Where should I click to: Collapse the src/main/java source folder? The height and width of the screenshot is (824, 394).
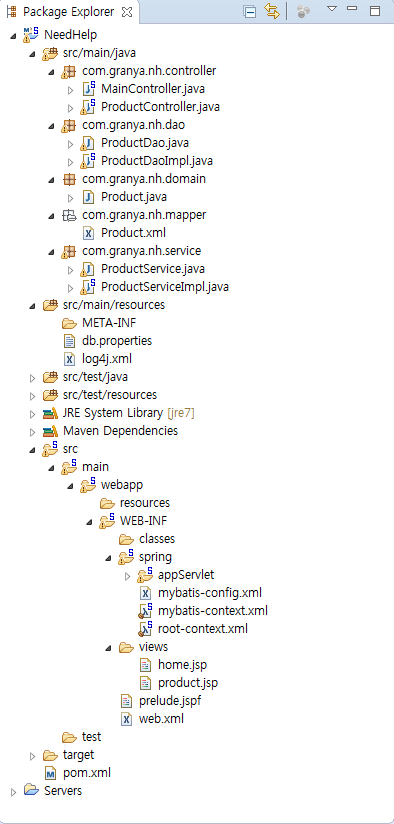[33, 53]
